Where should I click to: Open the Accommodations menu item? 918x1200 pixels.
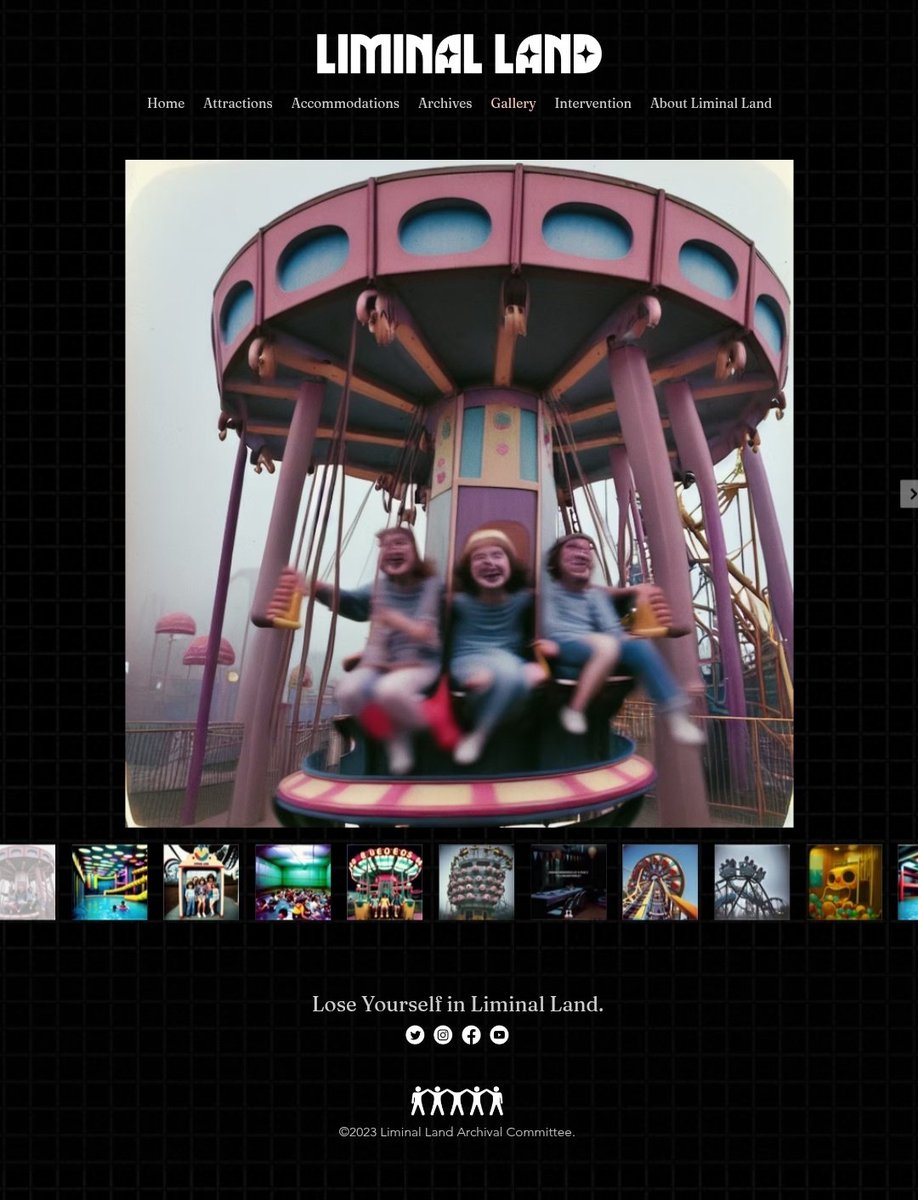coord(345,103)
